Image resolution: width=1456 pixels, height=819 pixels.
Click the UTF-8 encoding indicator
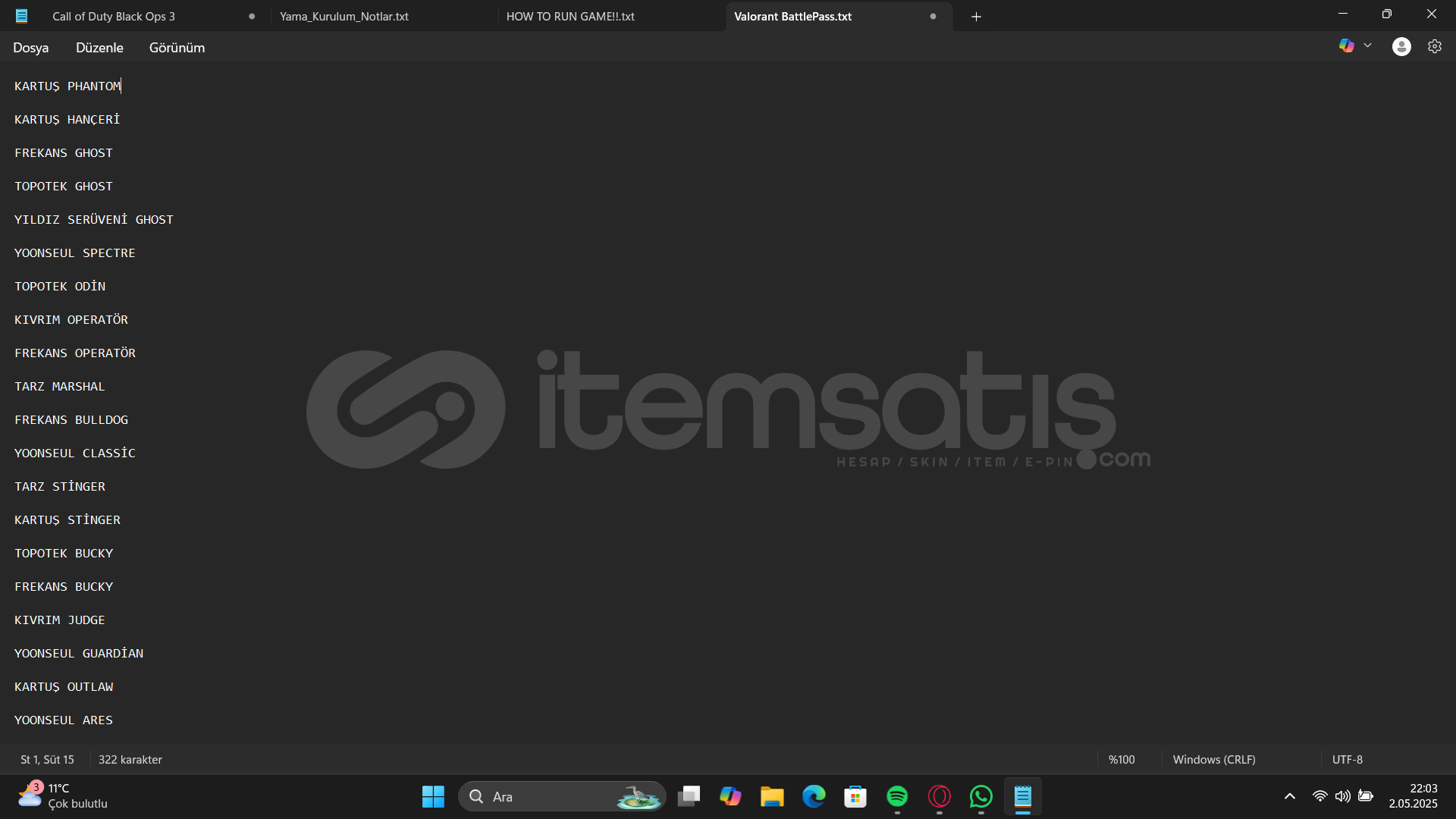(1348, 759)
